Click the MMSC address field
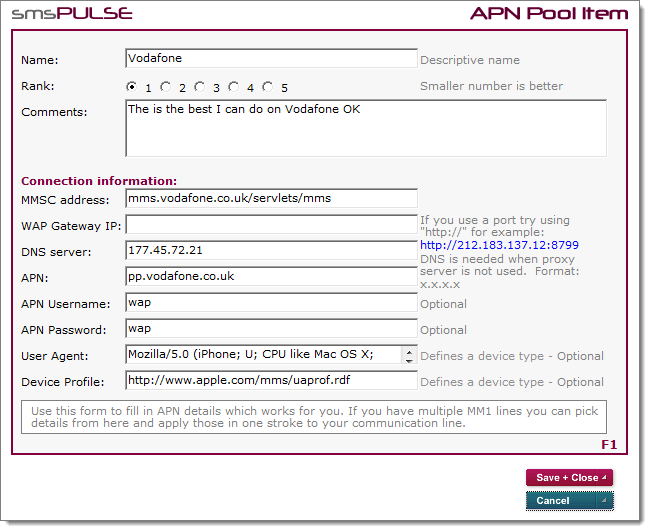The width and height of the screenshot is (650, 531). point(271,198)
